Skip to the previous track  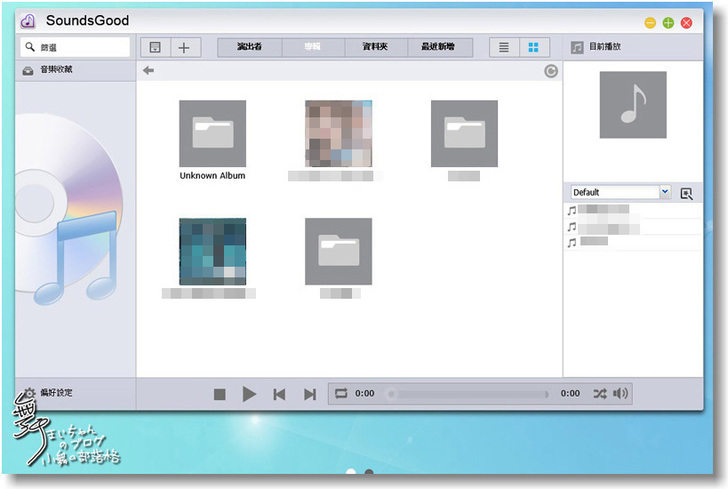(280, 395)
